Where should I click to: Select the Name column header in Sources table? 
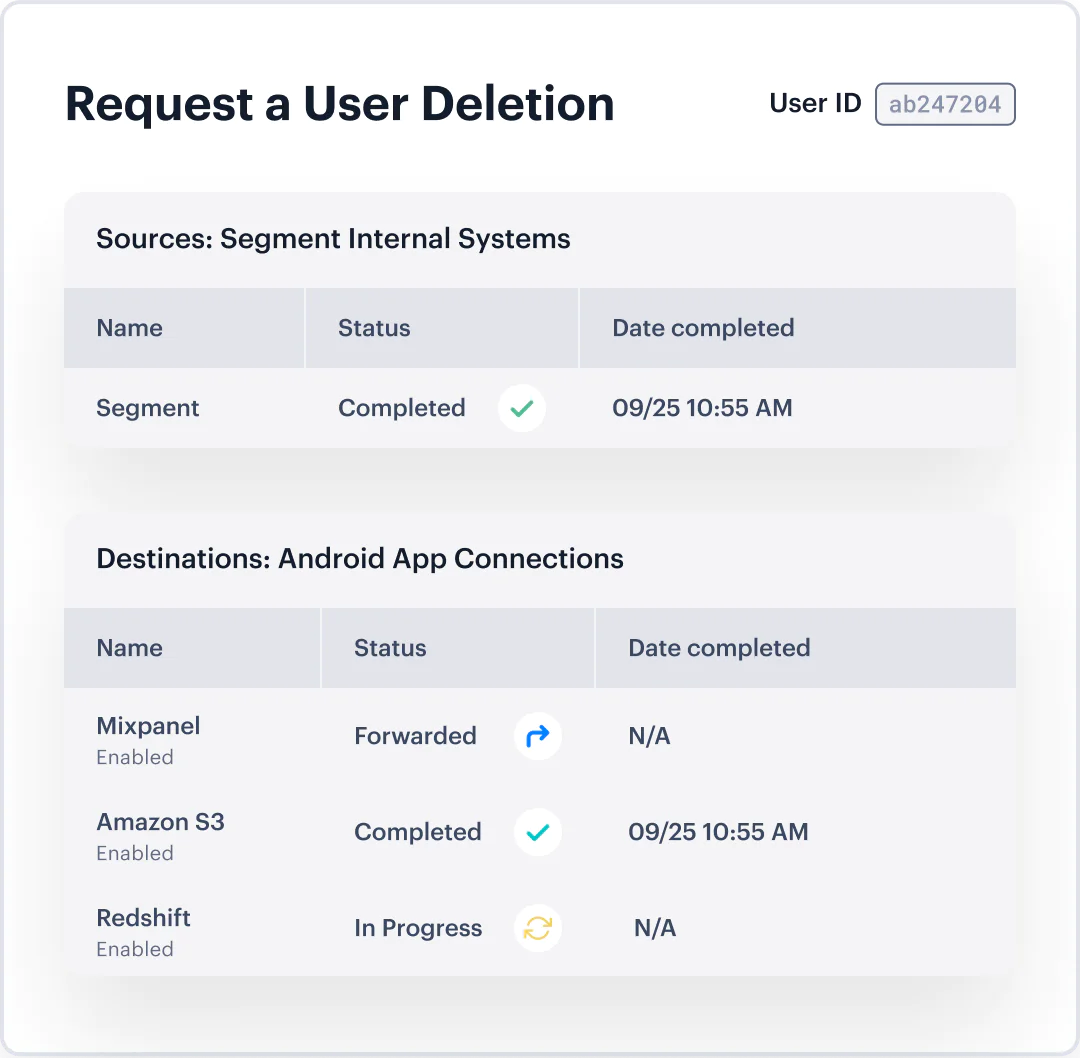tap(130, 328)
